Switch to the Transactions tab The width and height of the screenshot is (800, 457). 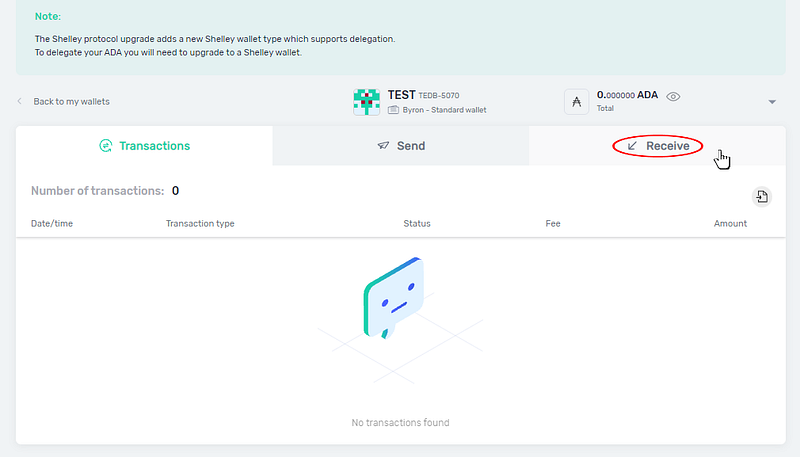(x=144, y=146)
